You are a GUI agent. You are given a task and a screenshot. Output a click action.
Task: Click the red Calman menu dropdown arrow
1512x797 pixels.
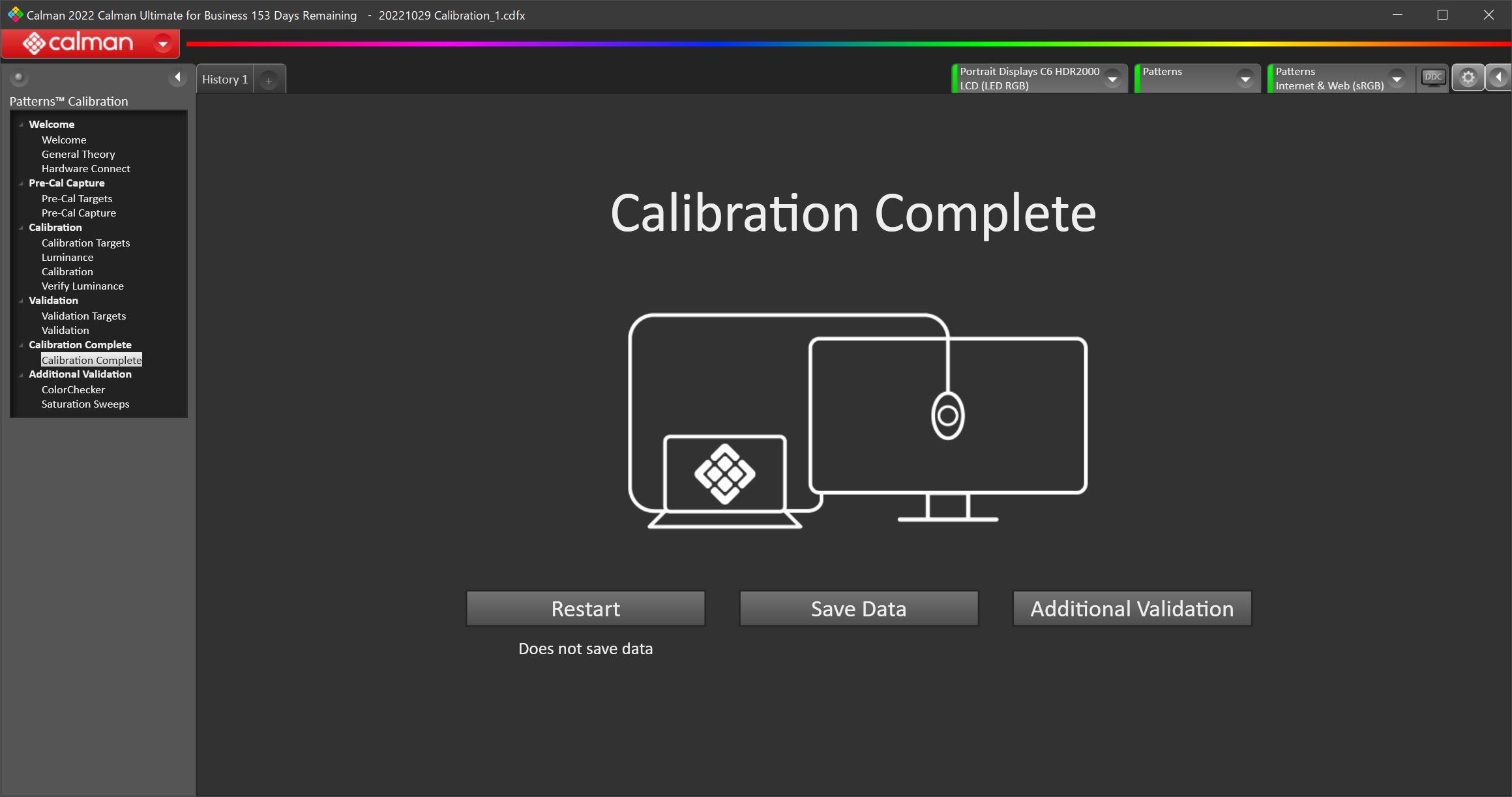(x=163, y=44)
